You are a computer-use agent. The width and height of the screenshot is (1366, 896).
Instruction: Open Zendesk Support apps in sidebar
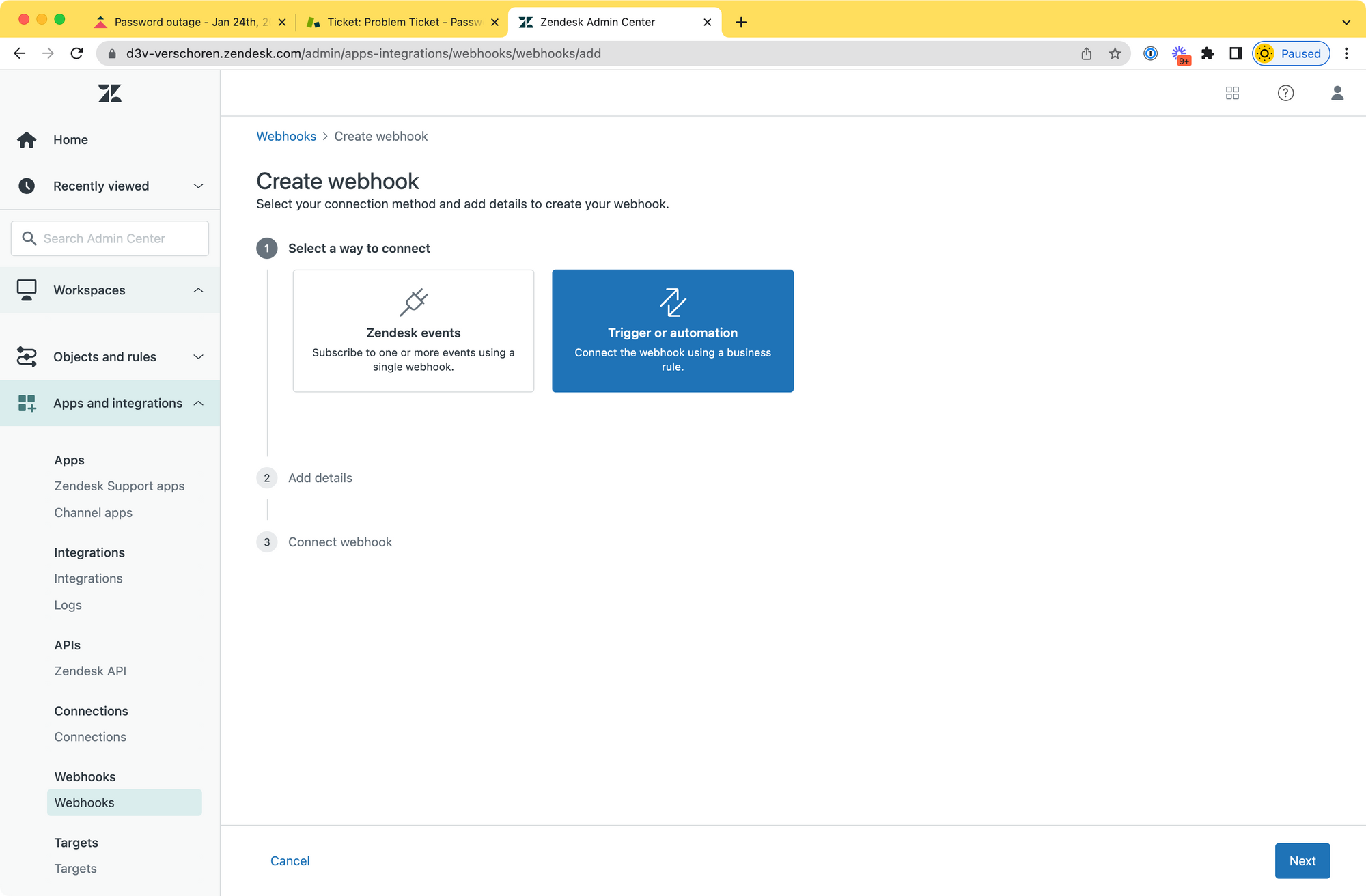tap(120, 486)
